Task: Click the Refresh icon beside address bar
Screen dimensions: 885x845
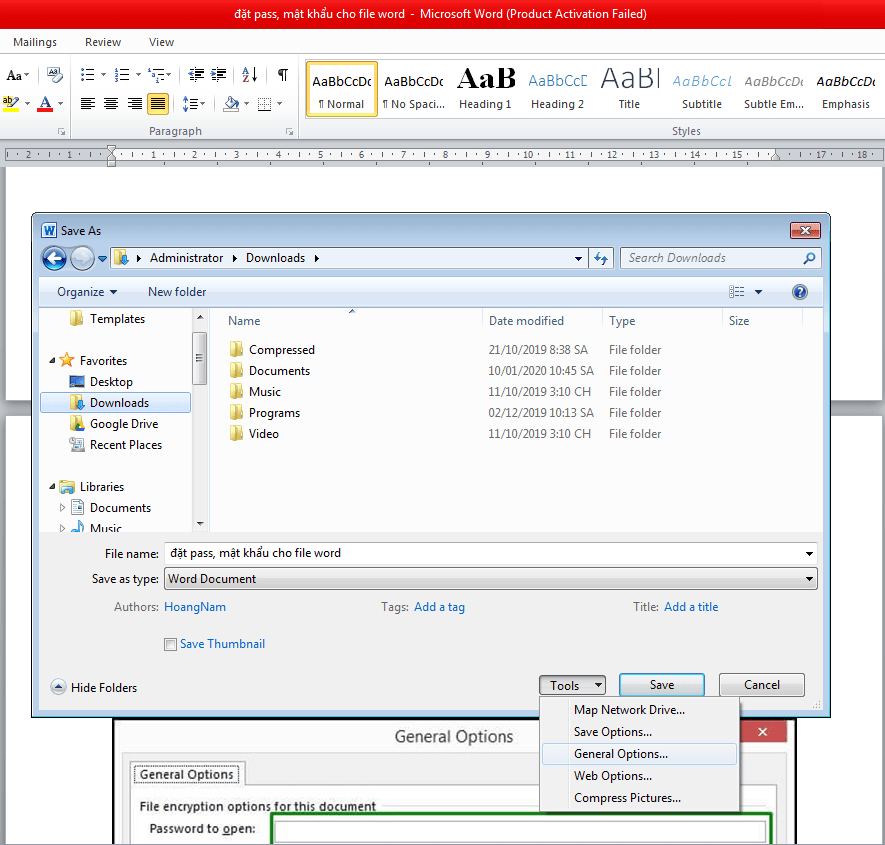Action: (601, 258)
